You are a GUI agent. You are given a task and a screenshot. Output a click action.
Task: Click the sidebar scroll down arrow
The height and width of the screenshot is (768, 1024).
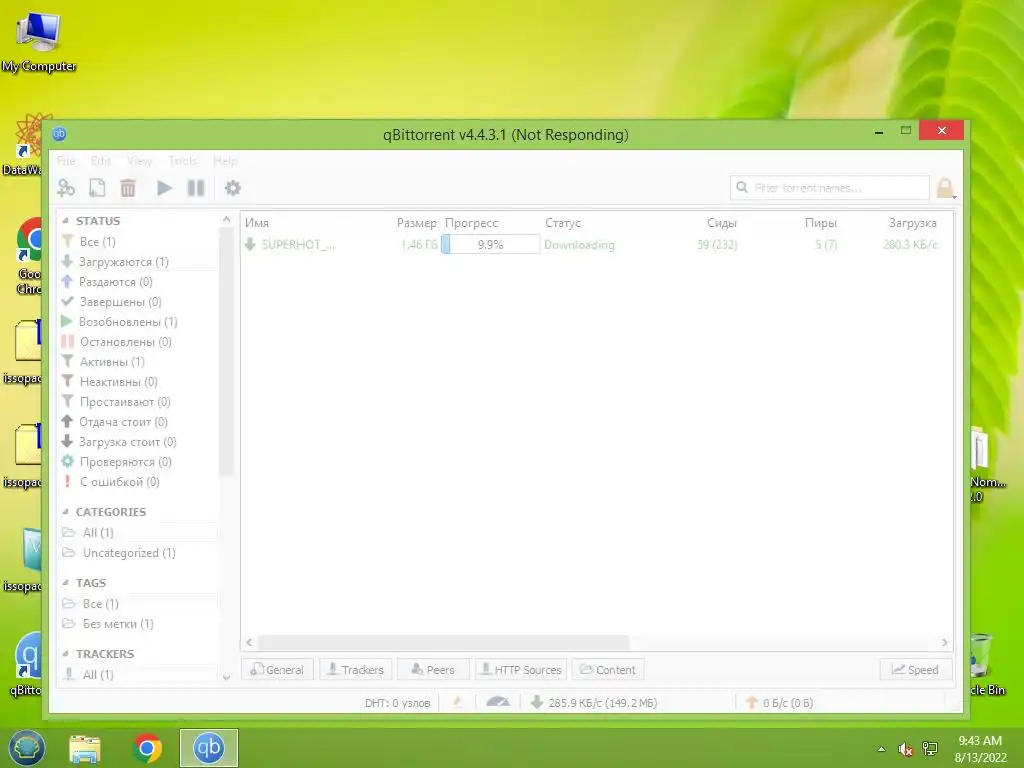click(226, 677)
